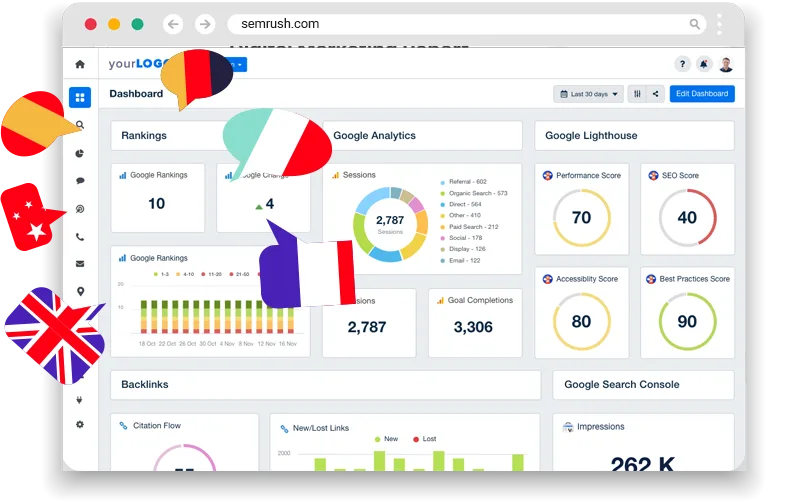The image size is (800, 502).
Task: Toggle the Lost links legend item
Action: click(424, 439)
